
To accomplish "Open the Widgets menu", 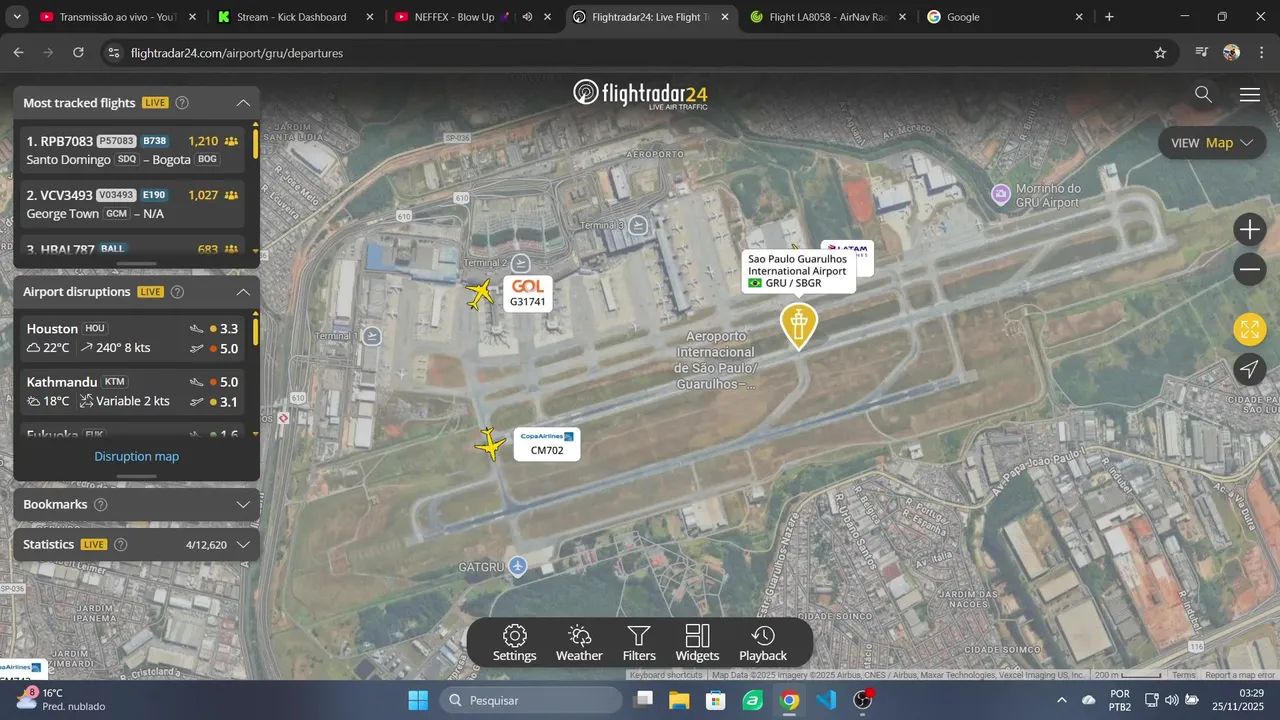I will pos(697,643).
